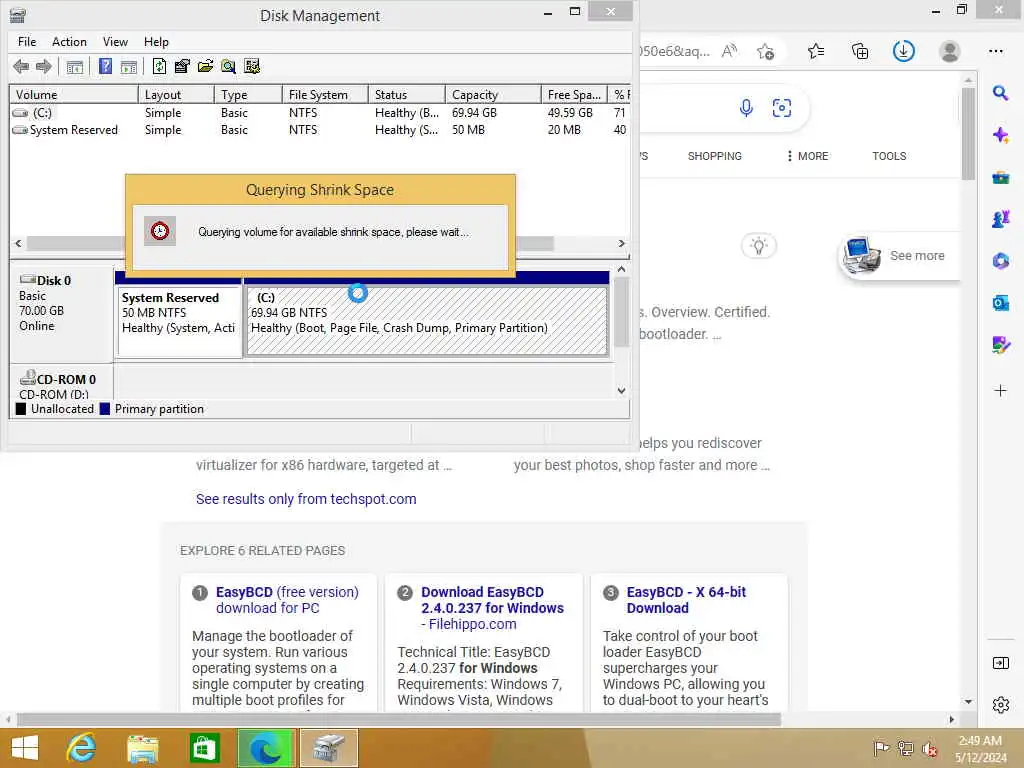
Task: Click the plus Customize sidebar icon
Action: 1000,391
